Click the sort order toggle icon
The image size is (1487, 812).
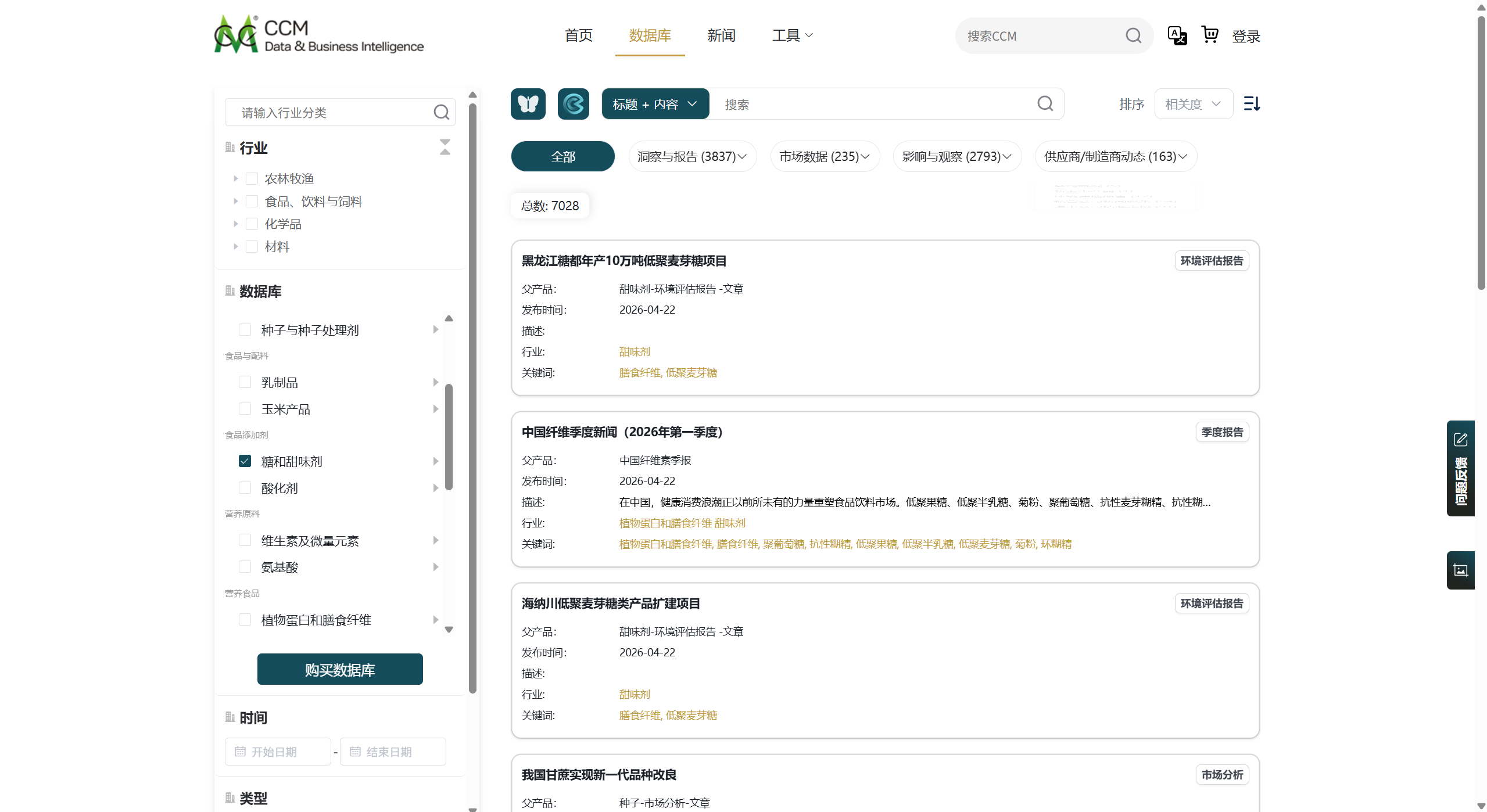[x=1251, y=104]
